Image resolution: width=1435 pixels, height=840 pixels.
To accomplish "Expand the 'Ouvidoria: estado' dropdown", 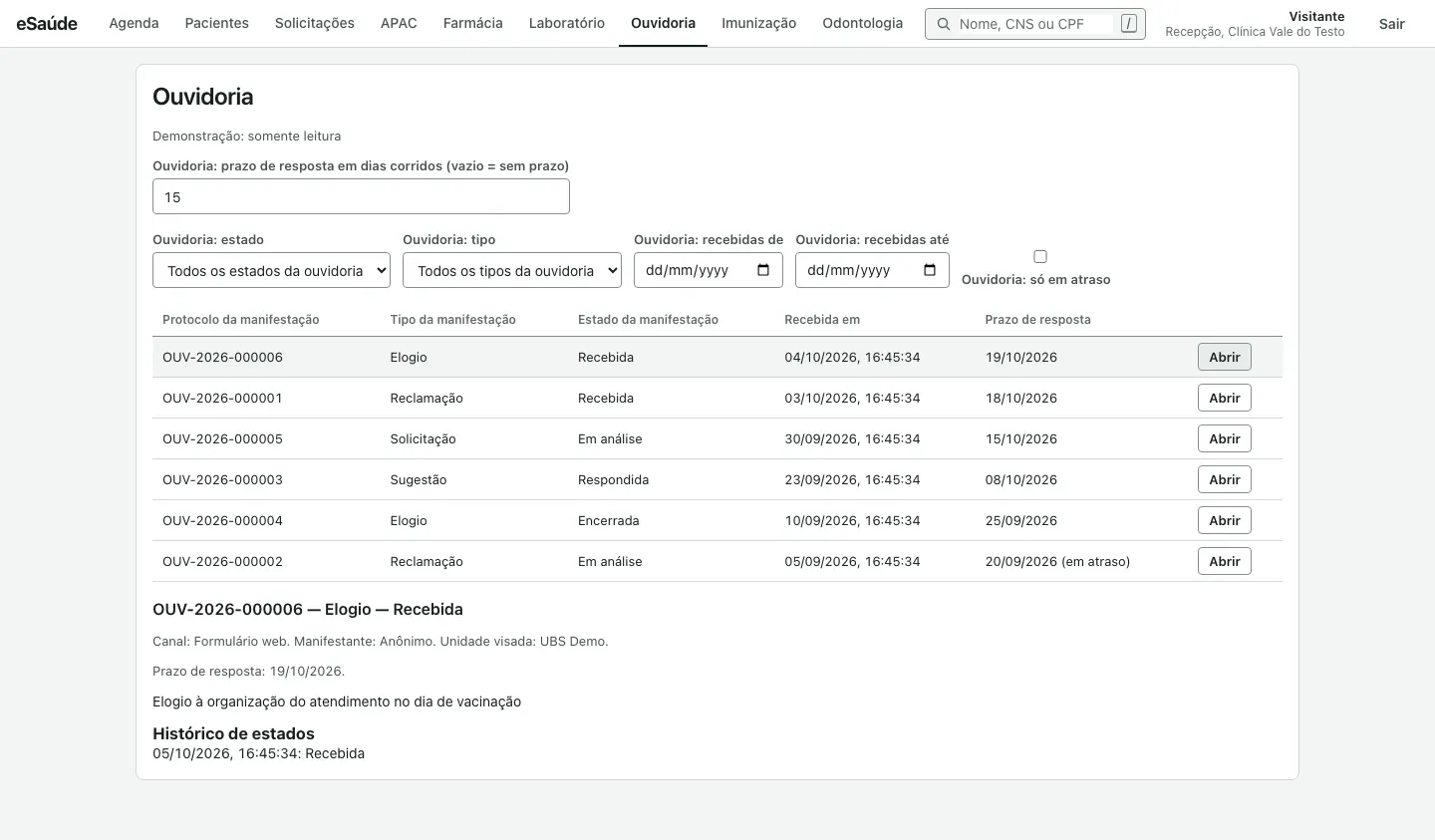I will [271, 270].
